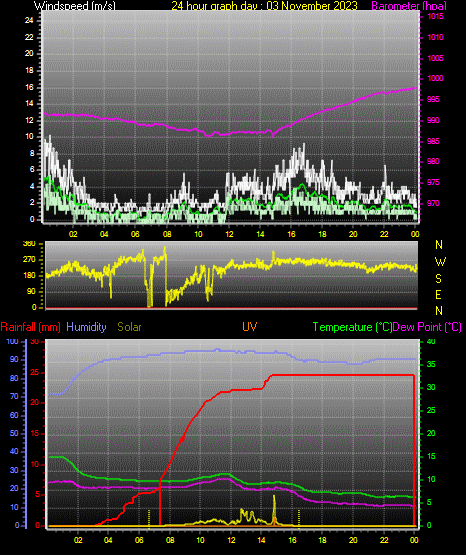This screenshot has height=555, width=466.
Task: Click the Rainfall (mm) legend label
Action: tap(30, 327)
